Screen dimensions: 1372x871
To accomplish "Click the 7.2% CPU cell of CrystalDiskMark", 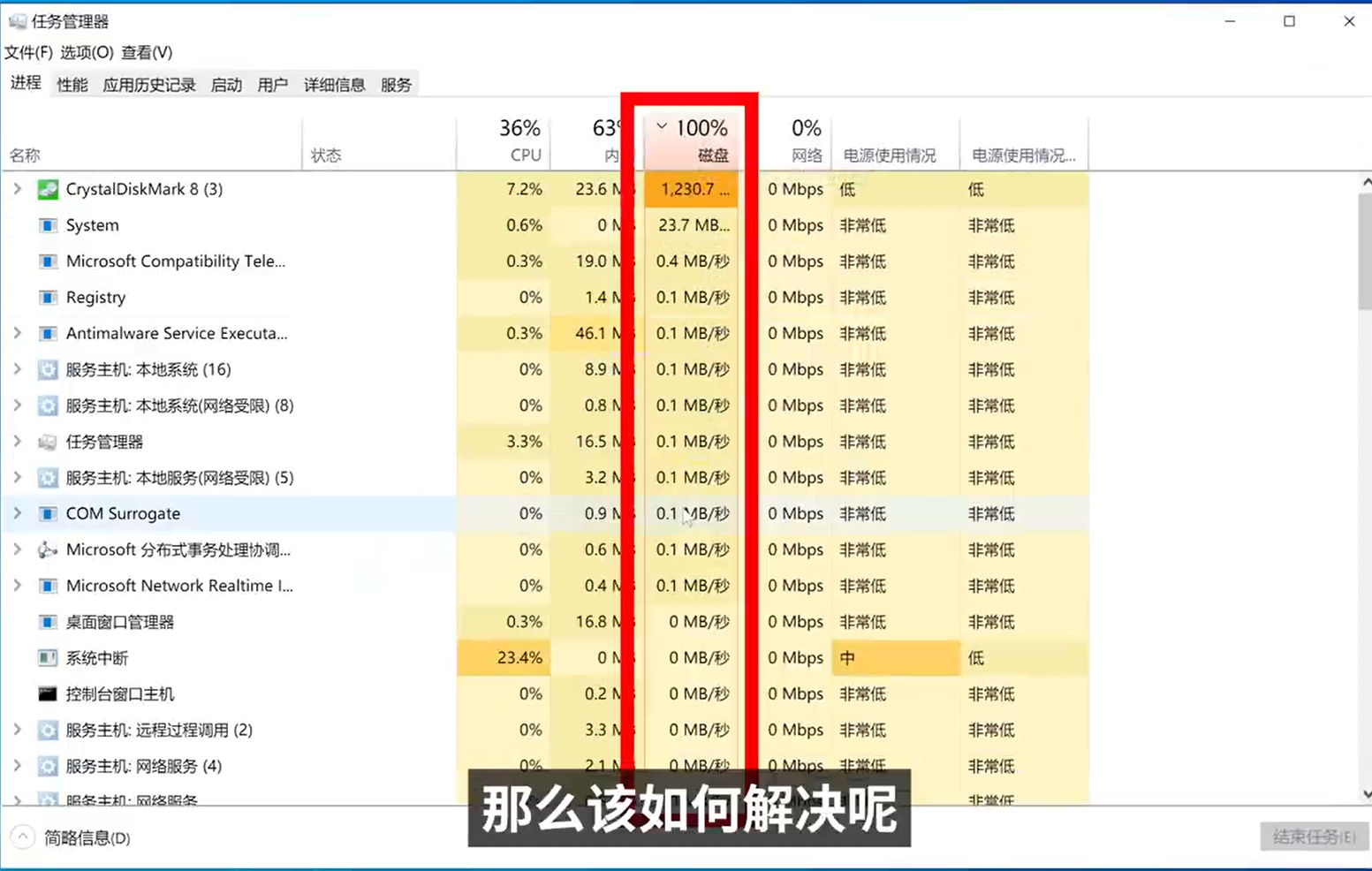I will pyautogui.click(x=504, y=189).
